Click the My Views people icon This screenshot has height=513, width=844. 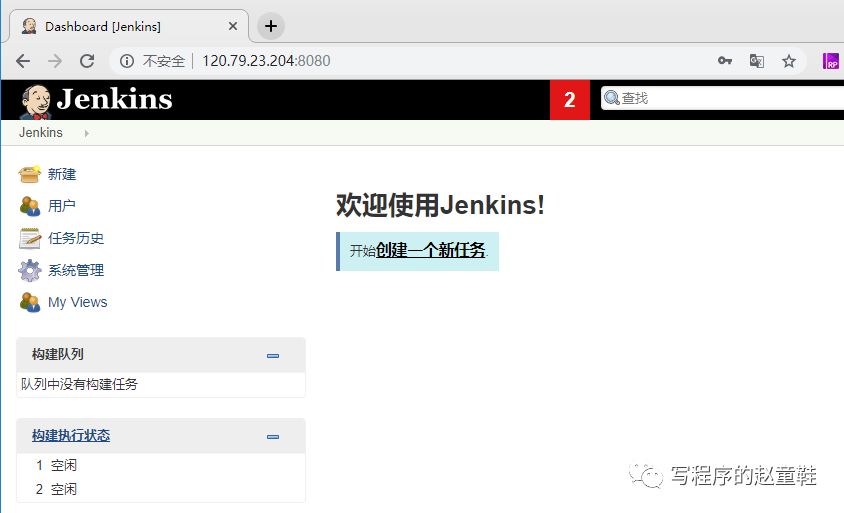(30, 302)
